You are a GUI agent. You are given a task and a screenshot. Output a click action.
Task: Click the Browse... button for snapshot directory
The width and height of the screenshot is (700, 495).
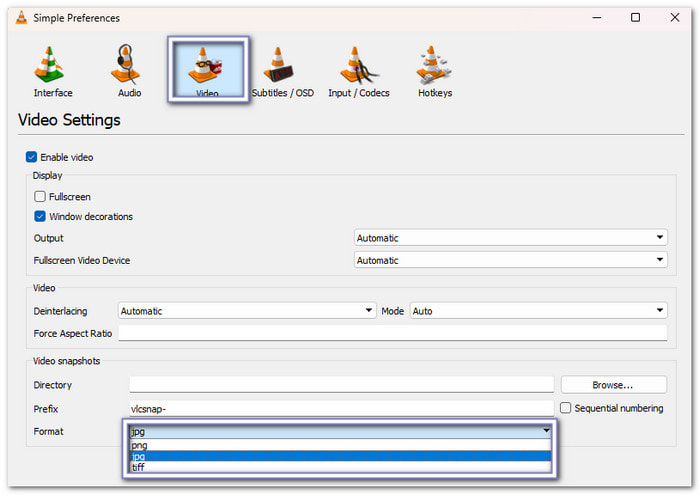[613, 385]
